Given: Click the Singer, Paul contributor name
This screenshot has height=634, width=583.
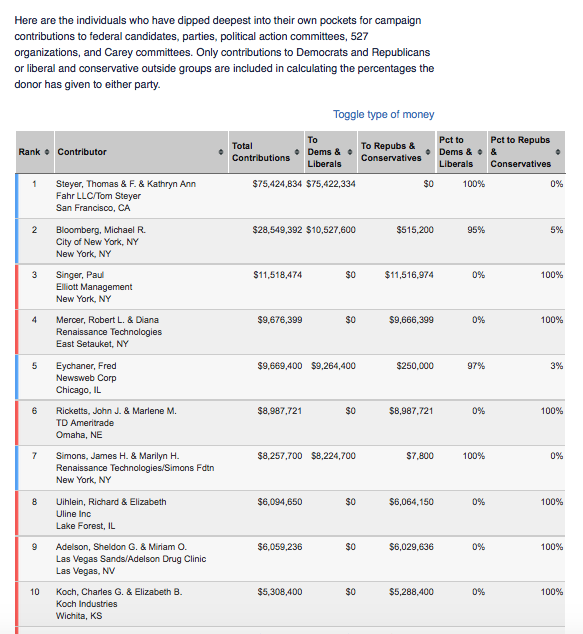Looking at the screenshot, I should (80, 275).
